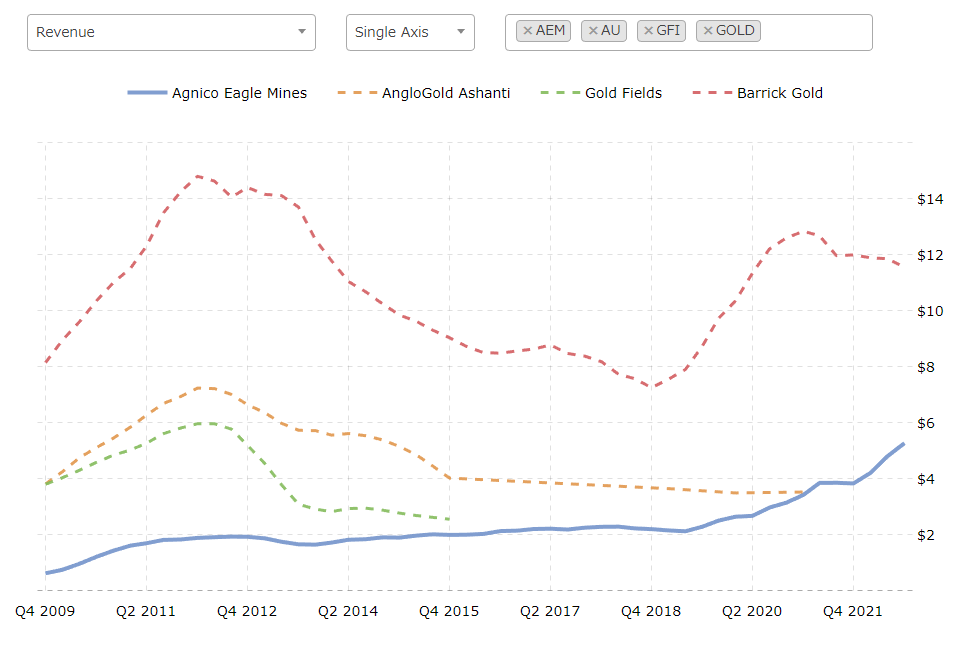
Task: Remove the AU ticker tag
Action: tap(593, 30)
